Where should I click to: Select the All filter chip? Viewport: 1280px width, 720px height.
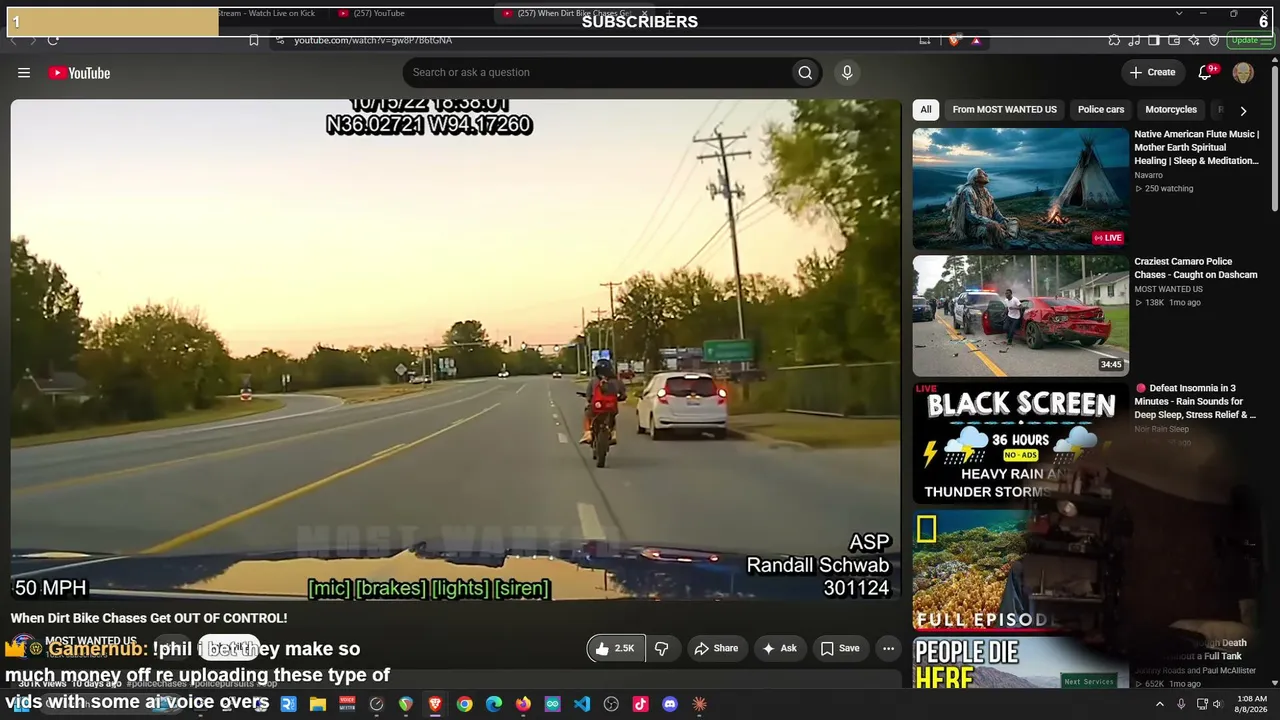pos(926,110)
